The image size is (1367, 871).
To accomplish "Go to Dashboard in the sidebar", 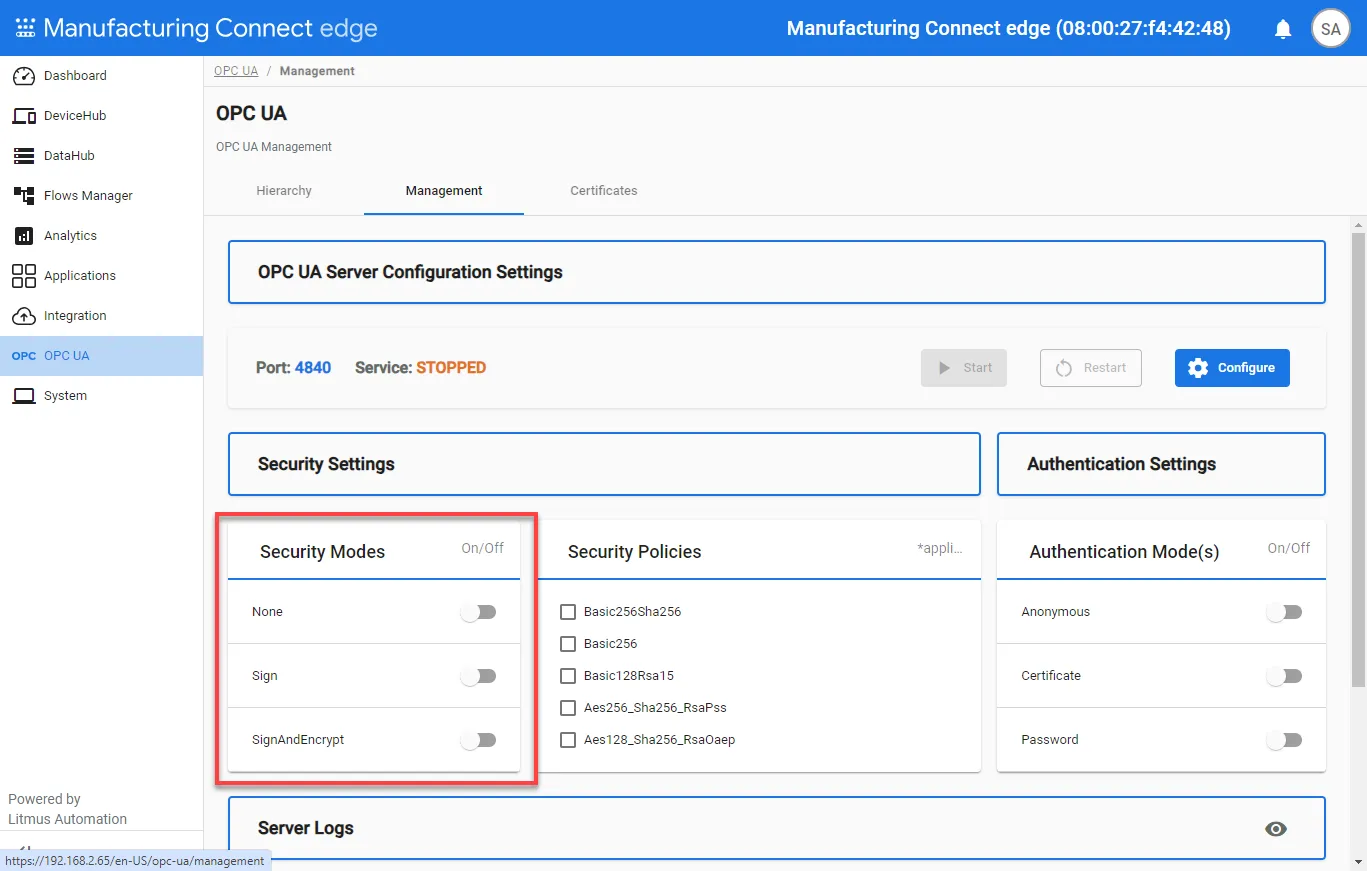I will 101,76.
